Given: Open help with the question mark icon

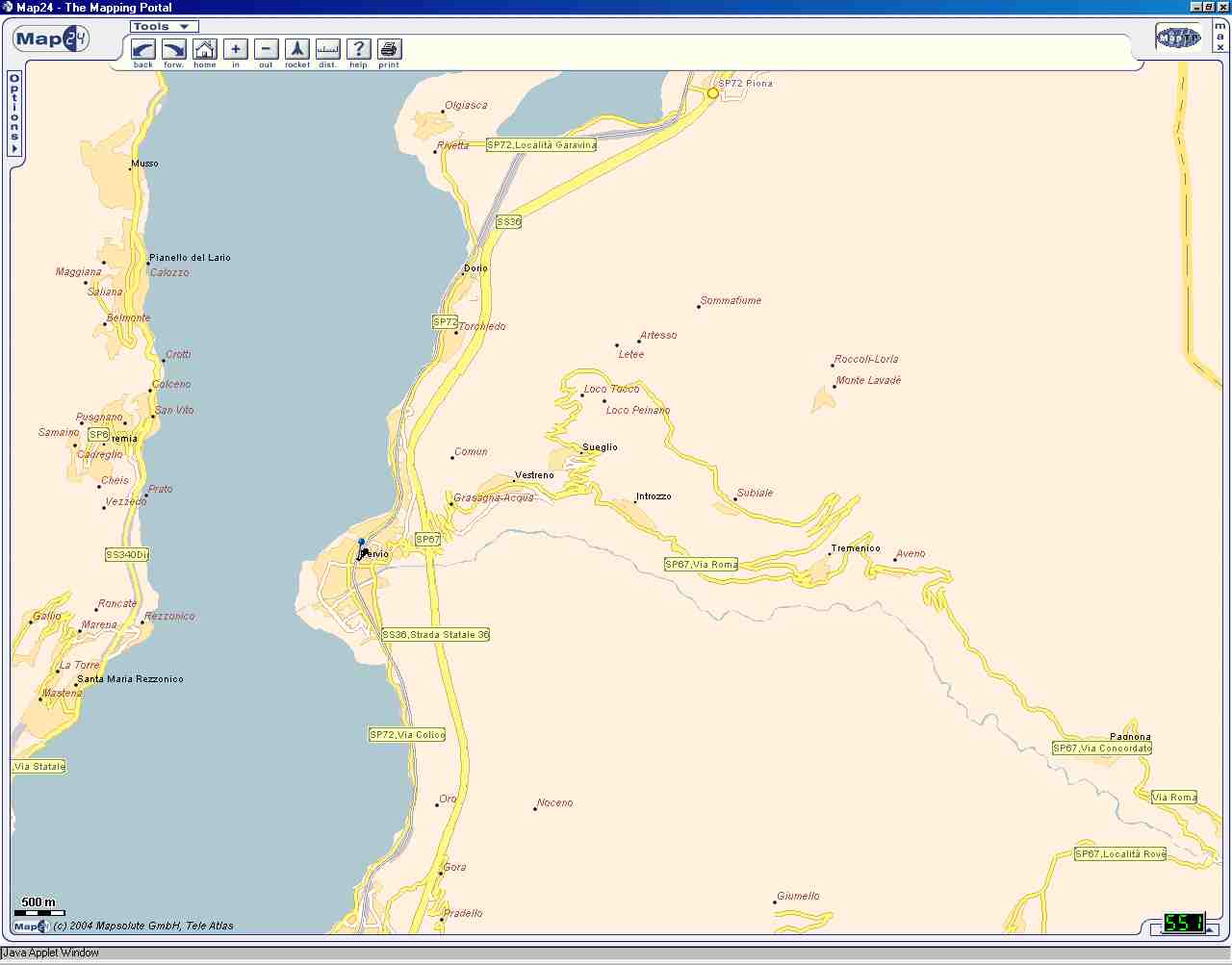Looking at the screenshot, I should tap(359, 49).
